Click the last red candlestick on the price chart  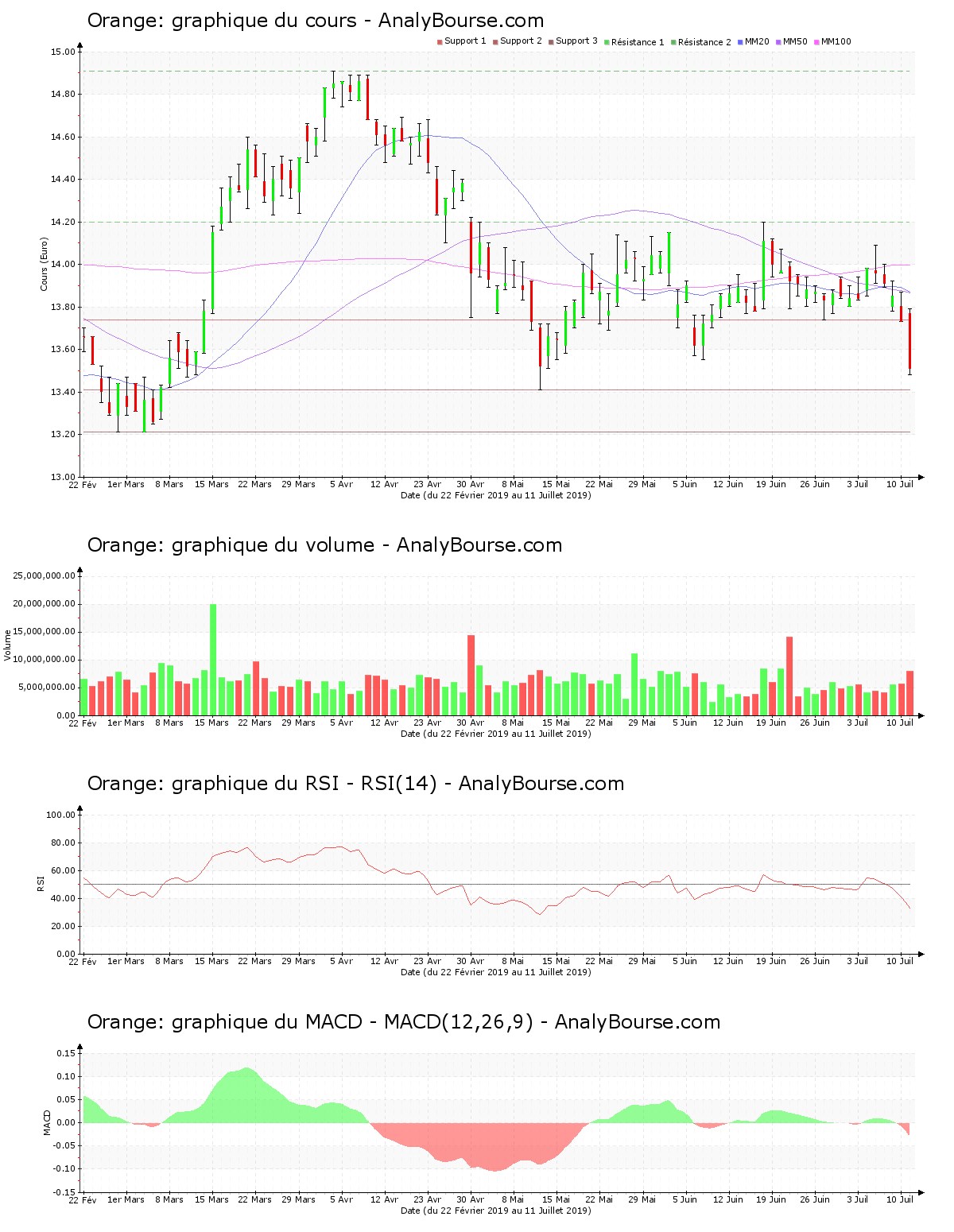(x=909, y=341)
